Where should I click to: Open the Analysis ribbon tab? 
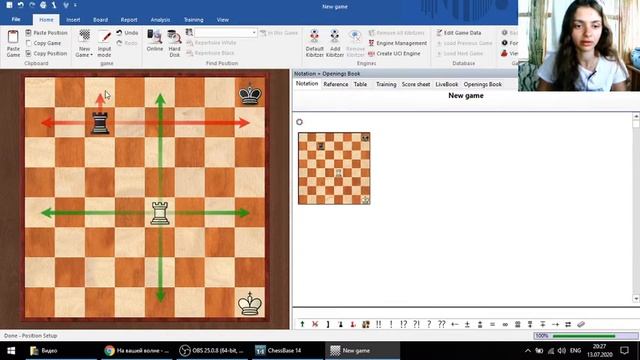[x=160, y=20]
